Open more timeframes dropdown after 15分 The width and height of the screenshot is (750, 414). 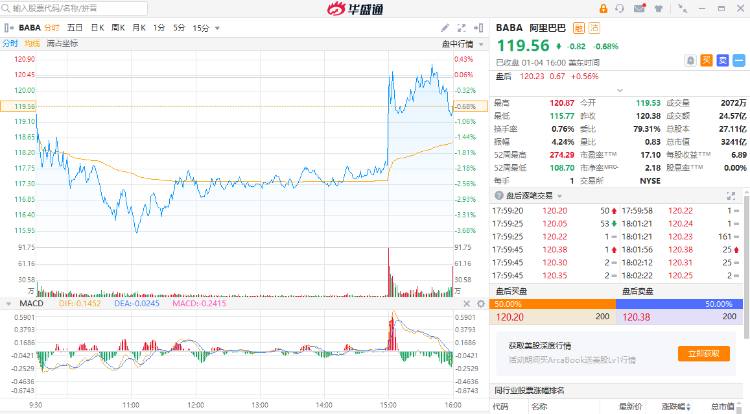pos(217,28)
